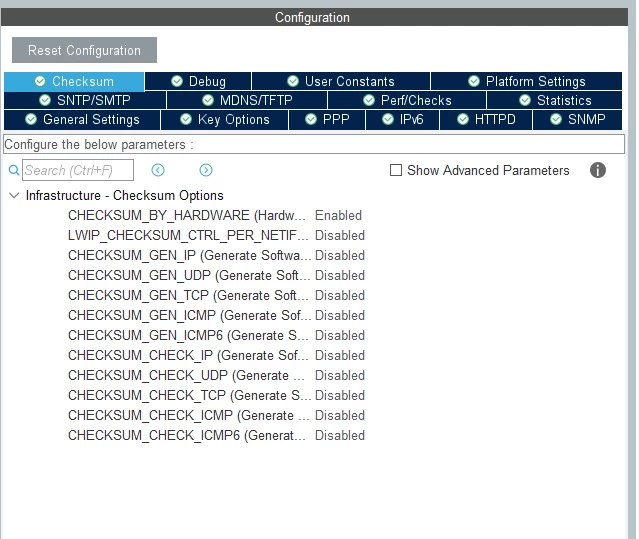Screen dimensions: 639x539
Task: Click Disabled value of CHECKSUM_CHECK_TCP
Action: pyautogui.click(x=340, y=395)
